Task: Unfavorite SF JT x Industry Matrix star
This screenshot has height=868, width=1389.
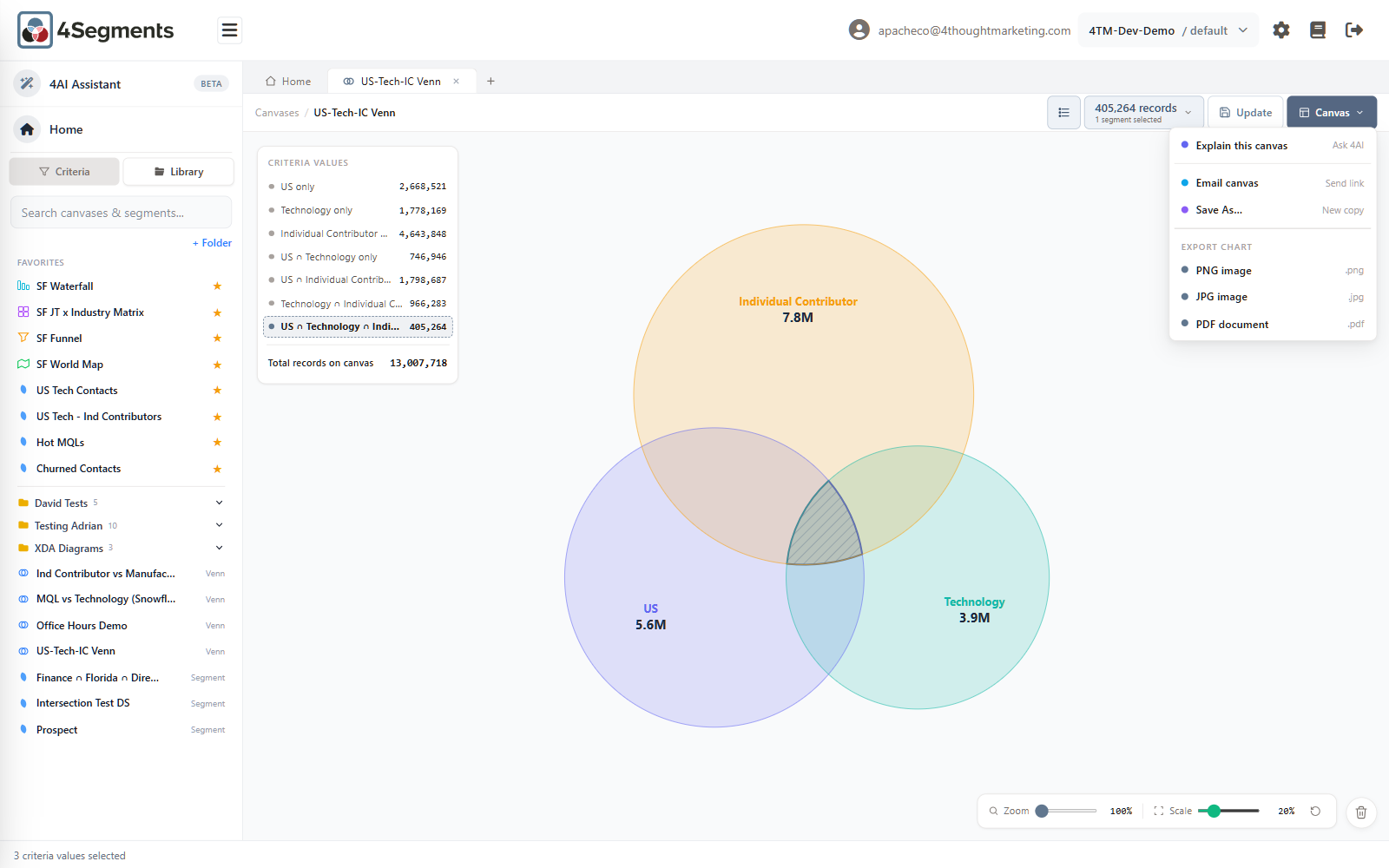Action: (217, 312)
